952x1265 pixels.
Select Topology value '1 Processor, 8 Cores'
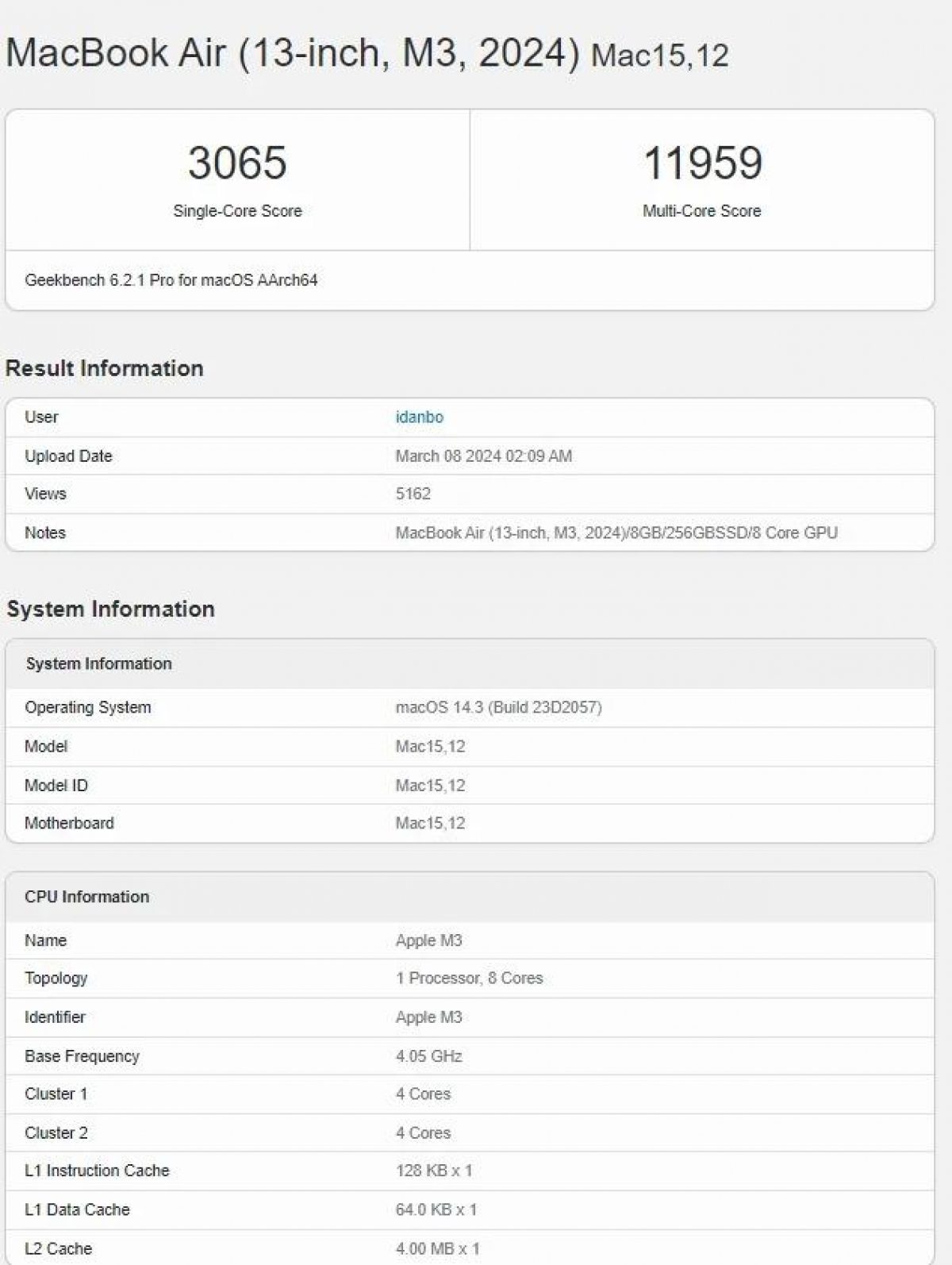point(470,979)
